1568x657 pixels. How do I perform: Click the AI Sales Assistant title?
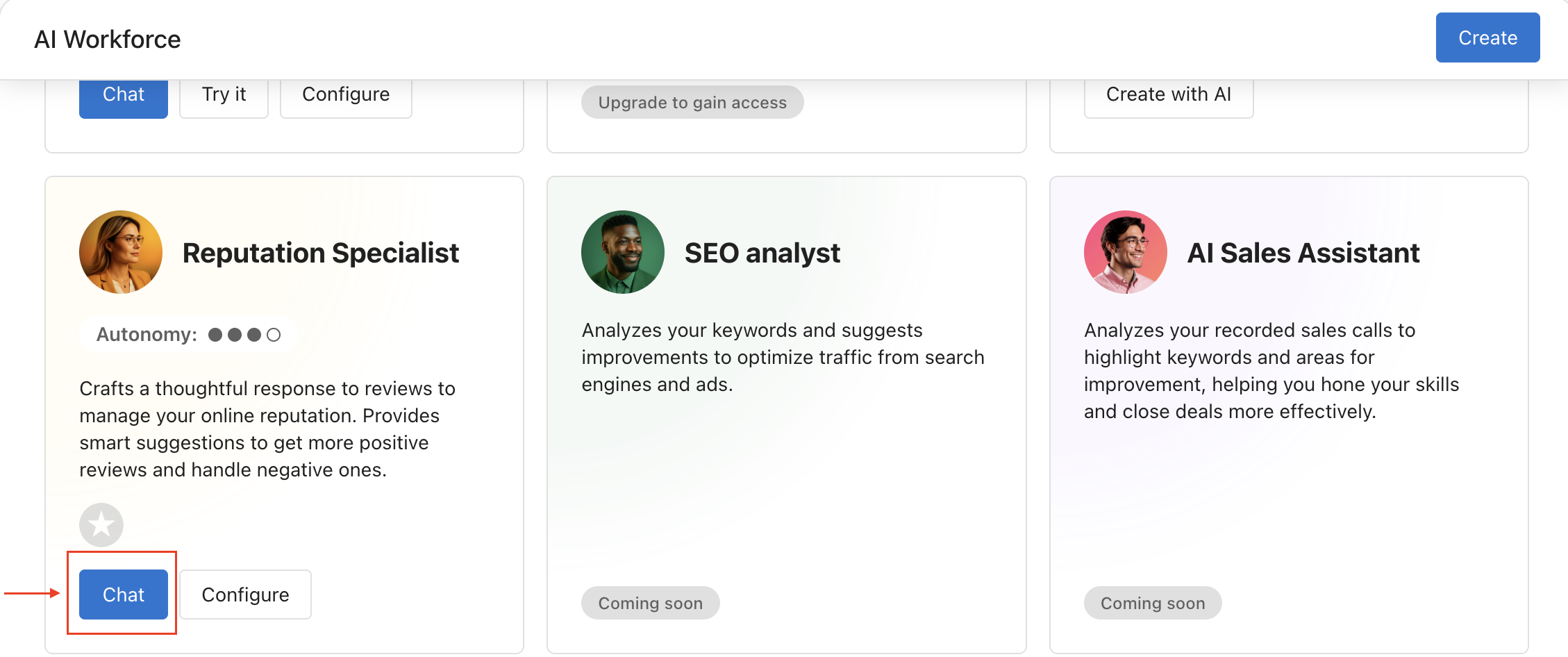(1303, 253)
